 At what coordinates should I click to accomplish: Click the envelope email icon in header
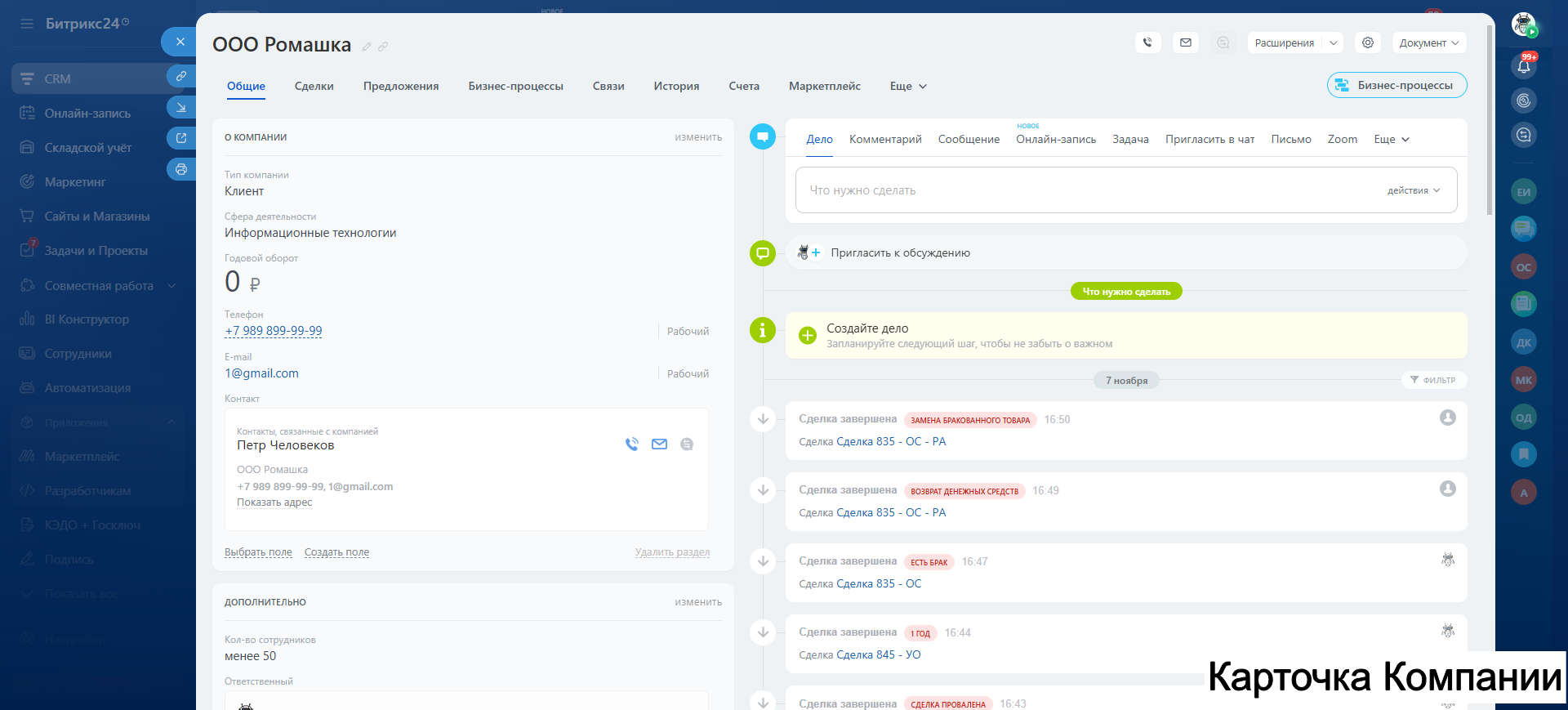point(1185,42)
